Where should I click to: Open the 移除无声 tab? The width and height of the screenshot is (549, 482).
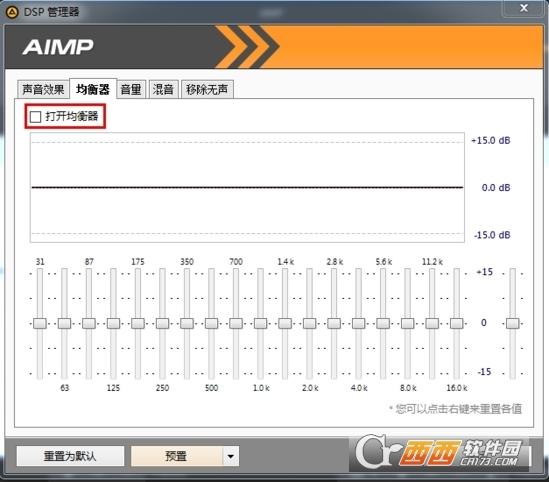click(x=207, y=90)
